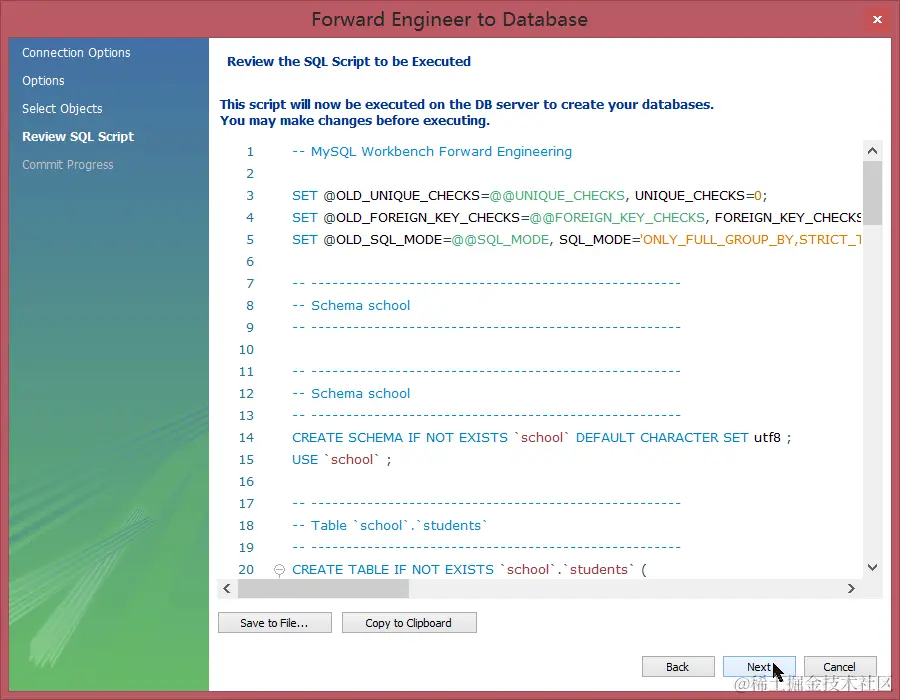Image resolution: width=900 pixels, height=700 pixels.
Task: Click the SET @OLD_SQL_MODE line
Action: pyautogui.click(x=576, y=240)
